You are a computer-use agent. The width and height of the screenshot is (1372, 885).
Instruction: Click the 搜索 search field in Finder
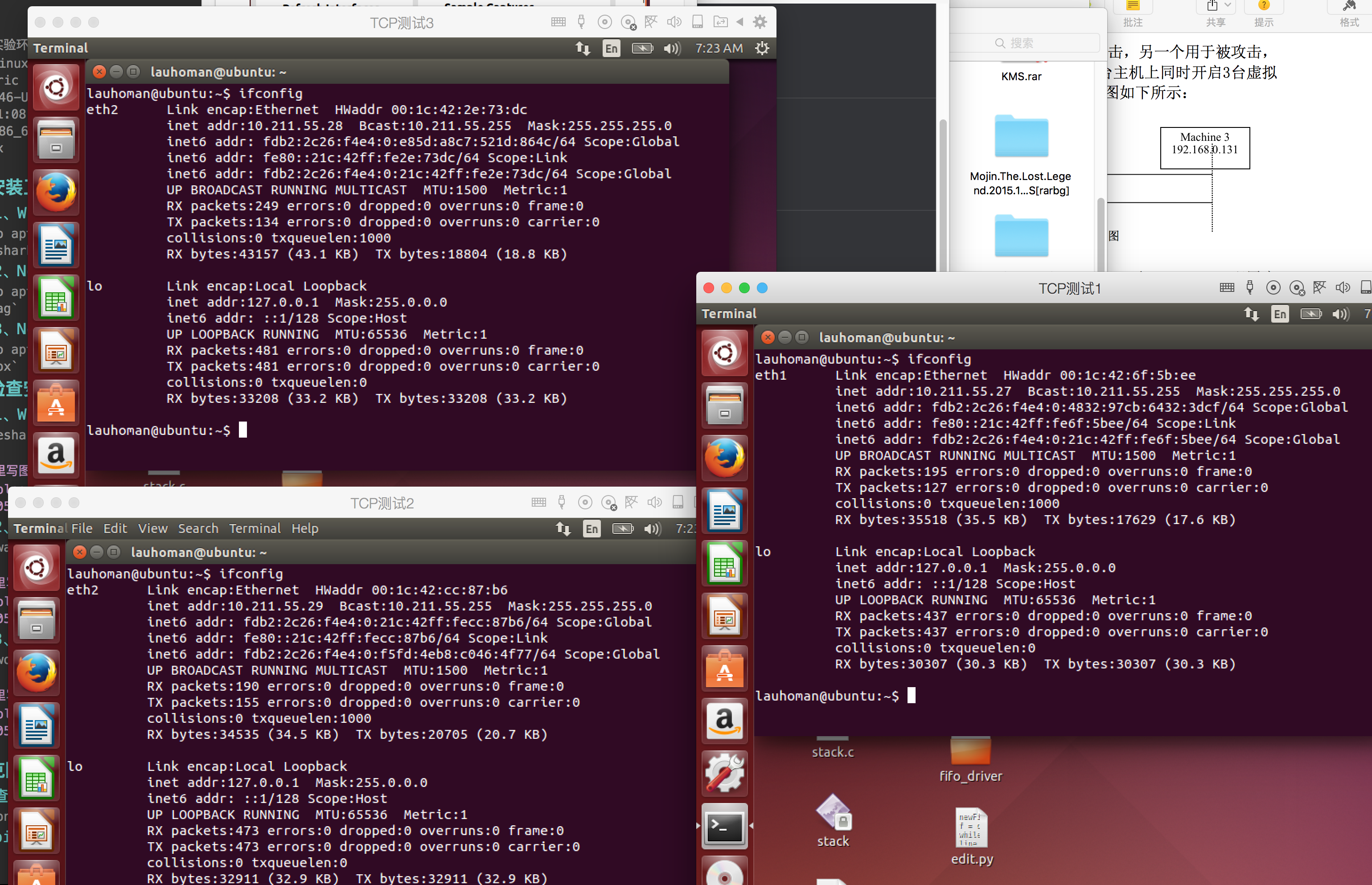1025,43
